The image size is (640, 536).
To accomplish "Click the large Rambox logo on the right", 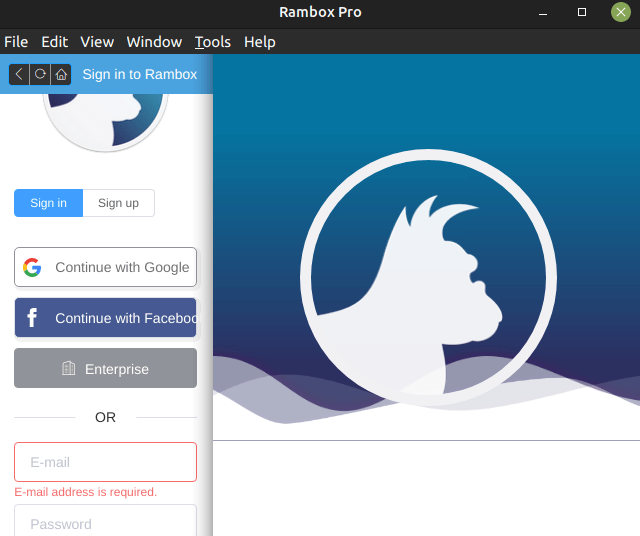I will click(428, 278).
